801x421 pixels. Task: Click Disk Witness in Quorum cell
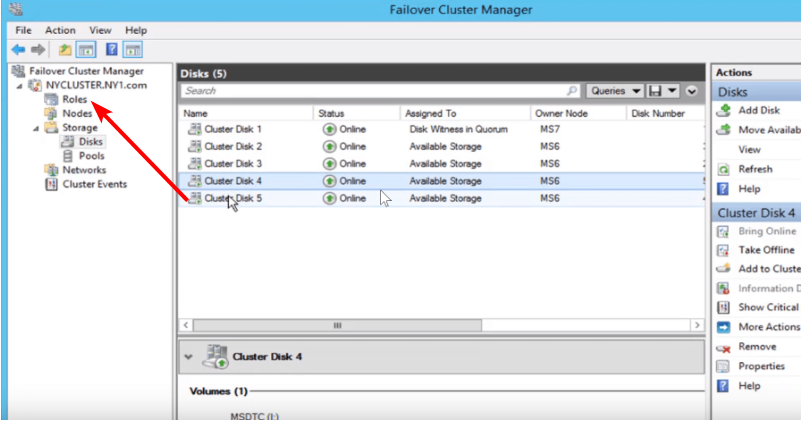tap(458, 129)
